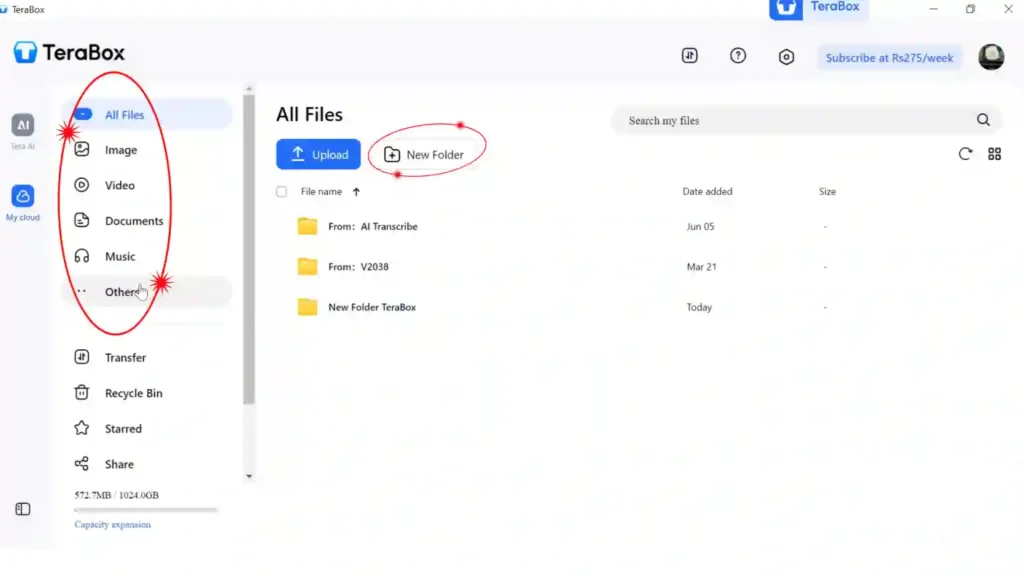Click scroll down arrow on sidebar scrollbar
The height and width of the screenshot is (576, 1024).
tap(249, 476)
